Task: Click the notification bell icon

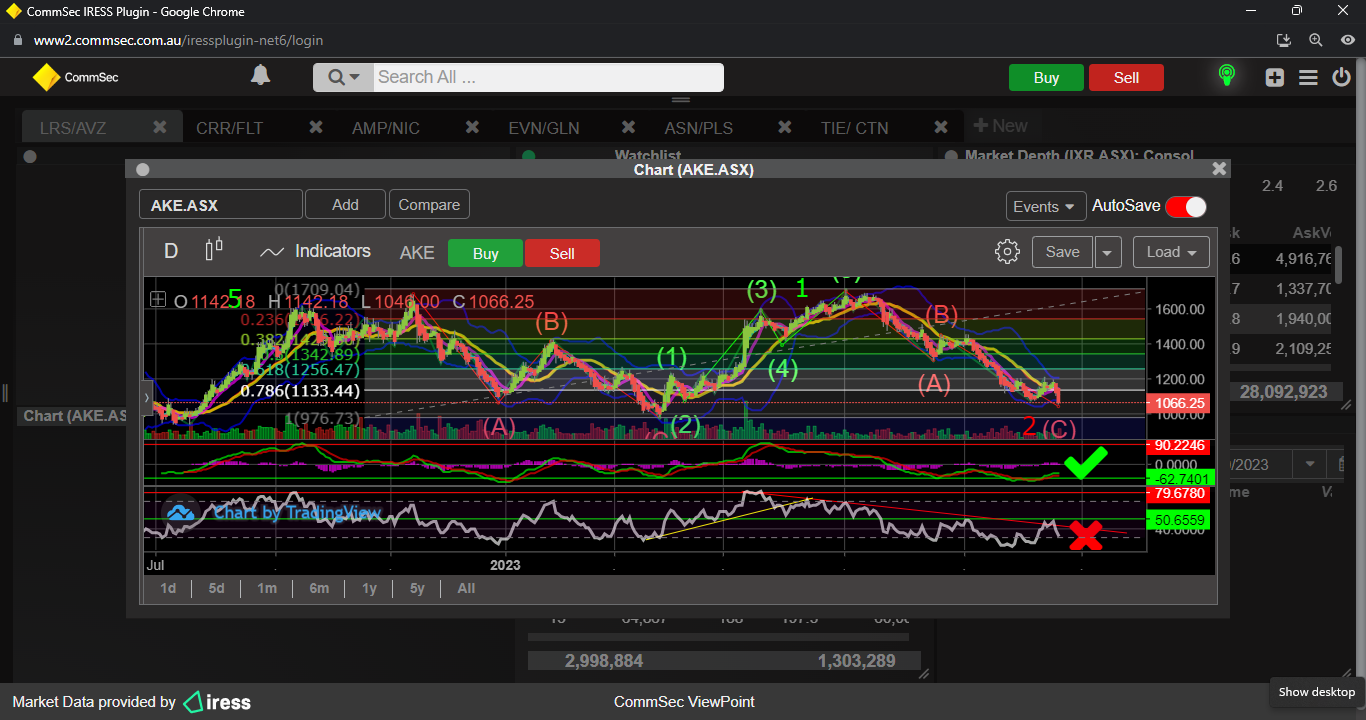Action: coord(260,76)
